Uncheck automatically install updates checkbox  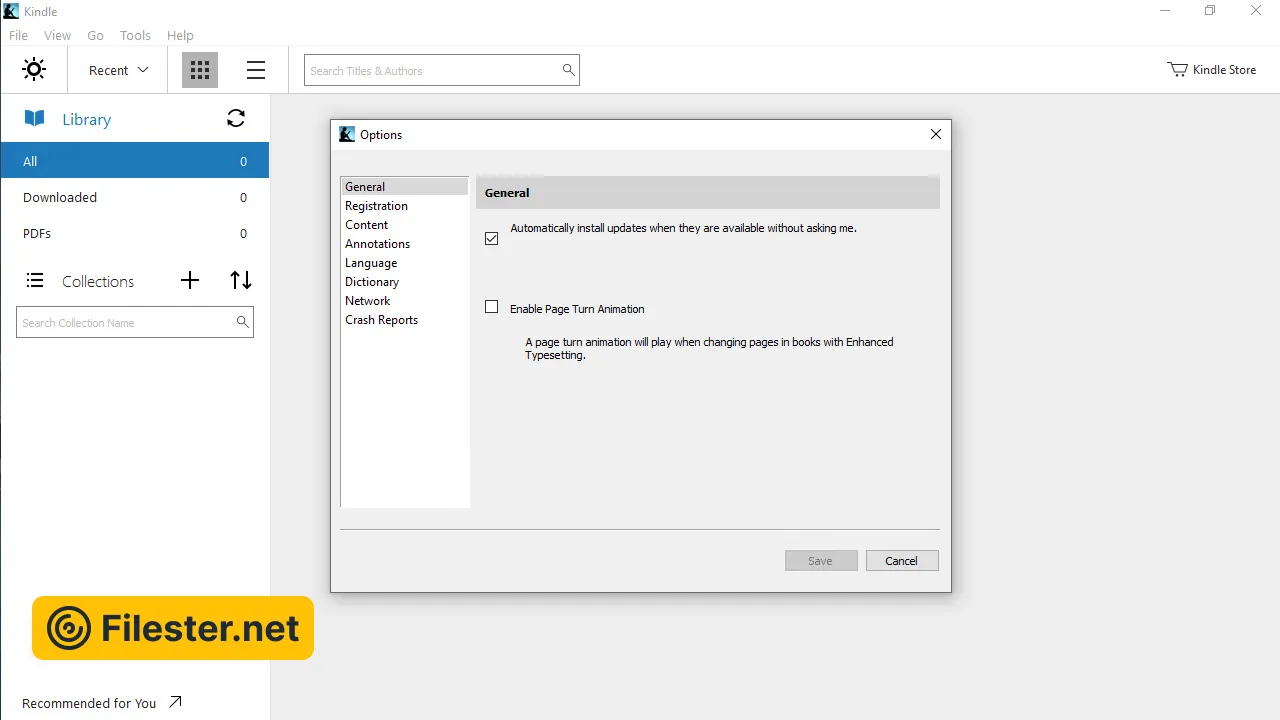(491, 238)
